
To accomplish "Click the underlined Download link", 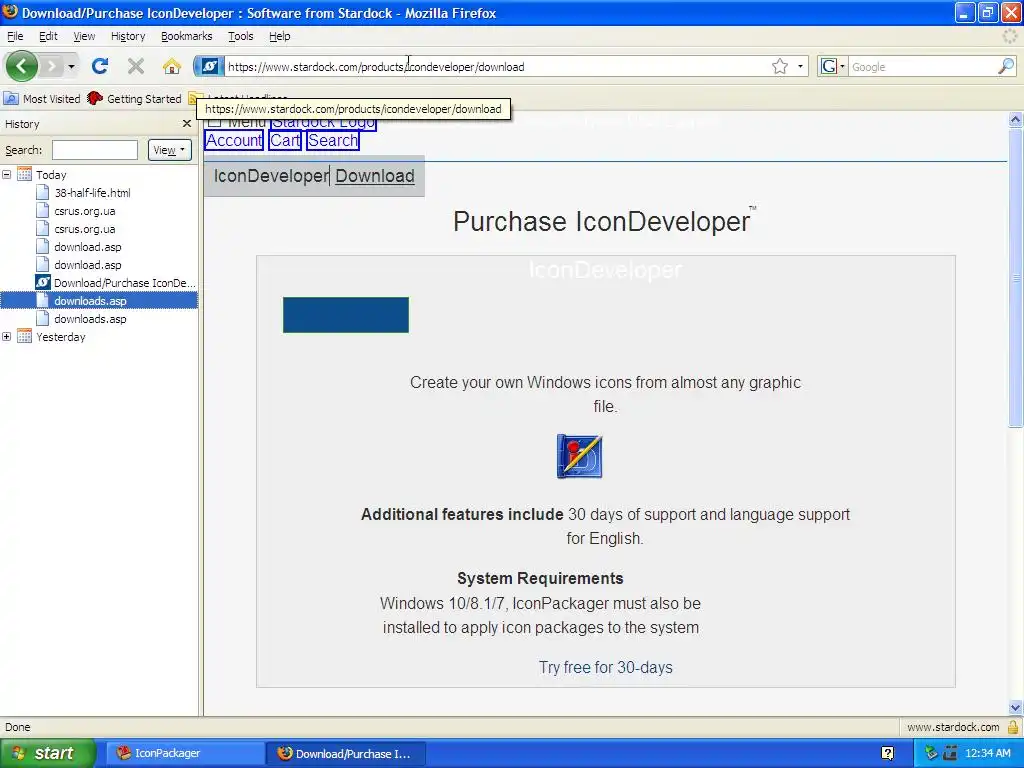I will [375, 176].
